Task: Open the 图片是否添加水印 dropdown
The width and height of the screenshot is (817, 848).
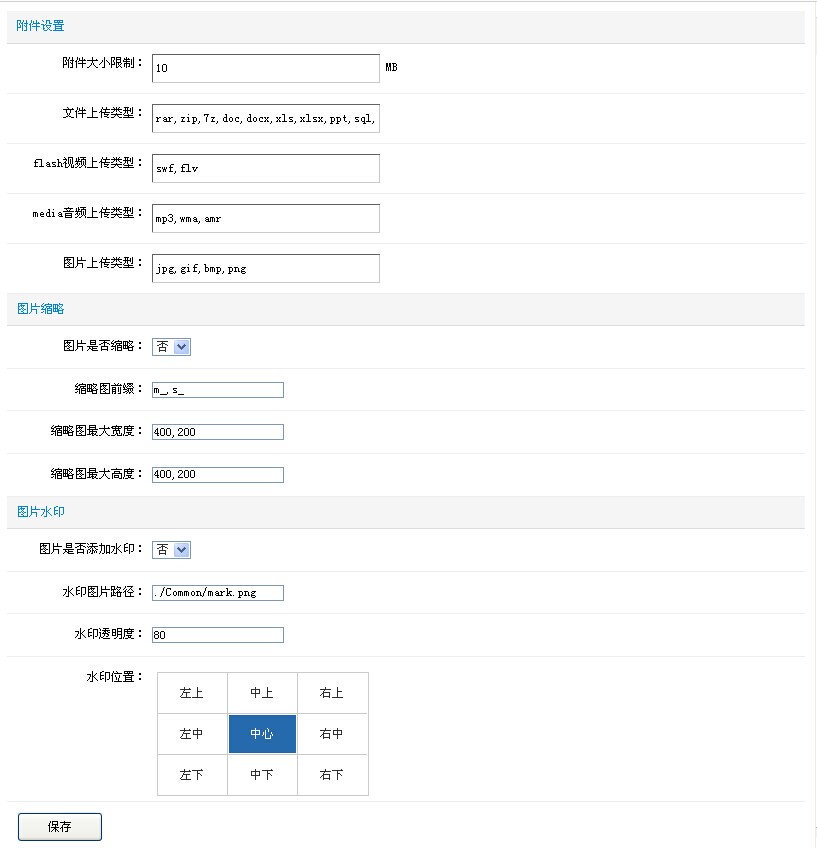Action: (171, 550)
